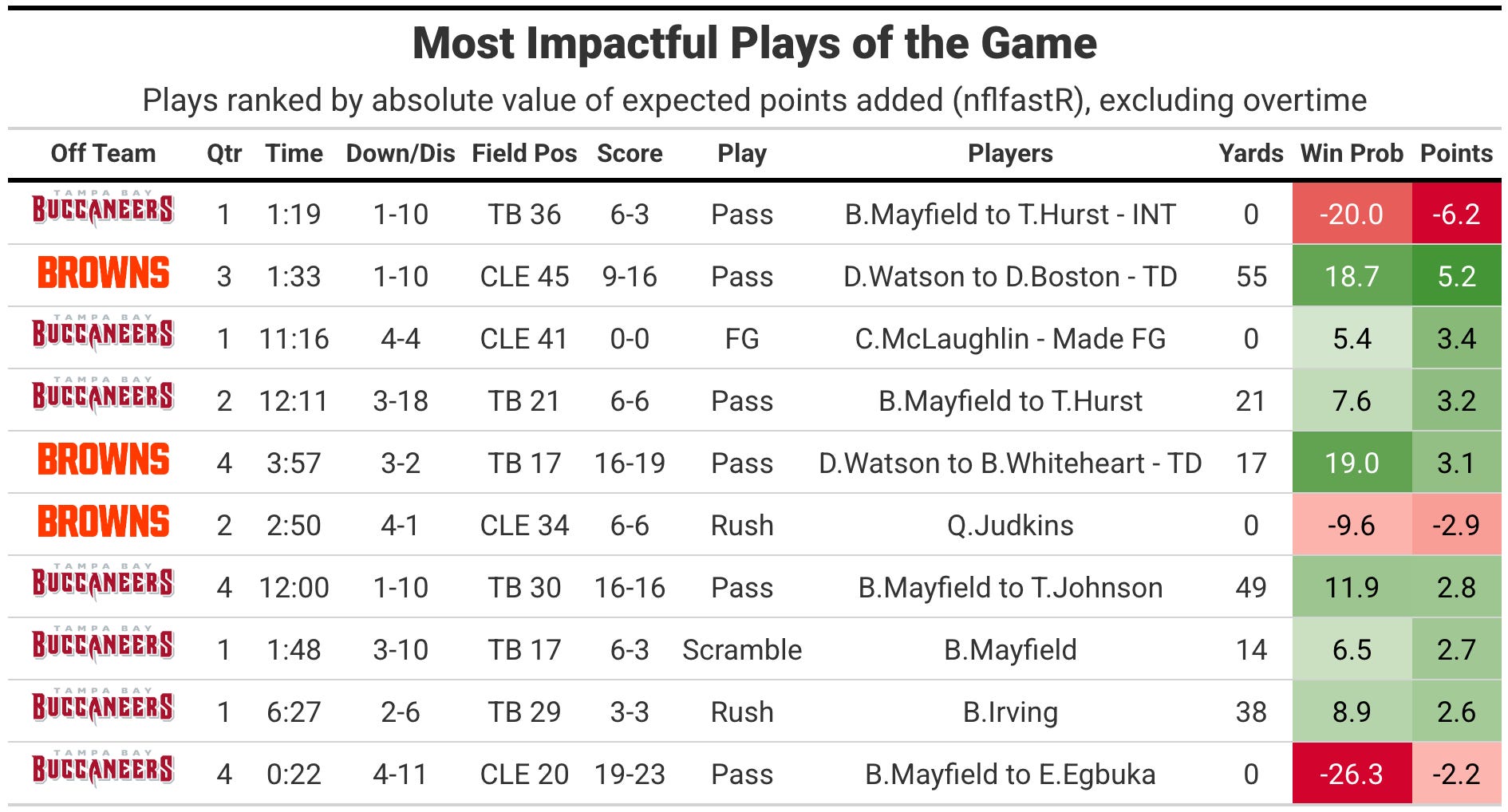The height and width of the screenshot is (812, 1508).
Task: Click Buccaneers logo in the E.Egbuka pass row
Action: [103, 769]
